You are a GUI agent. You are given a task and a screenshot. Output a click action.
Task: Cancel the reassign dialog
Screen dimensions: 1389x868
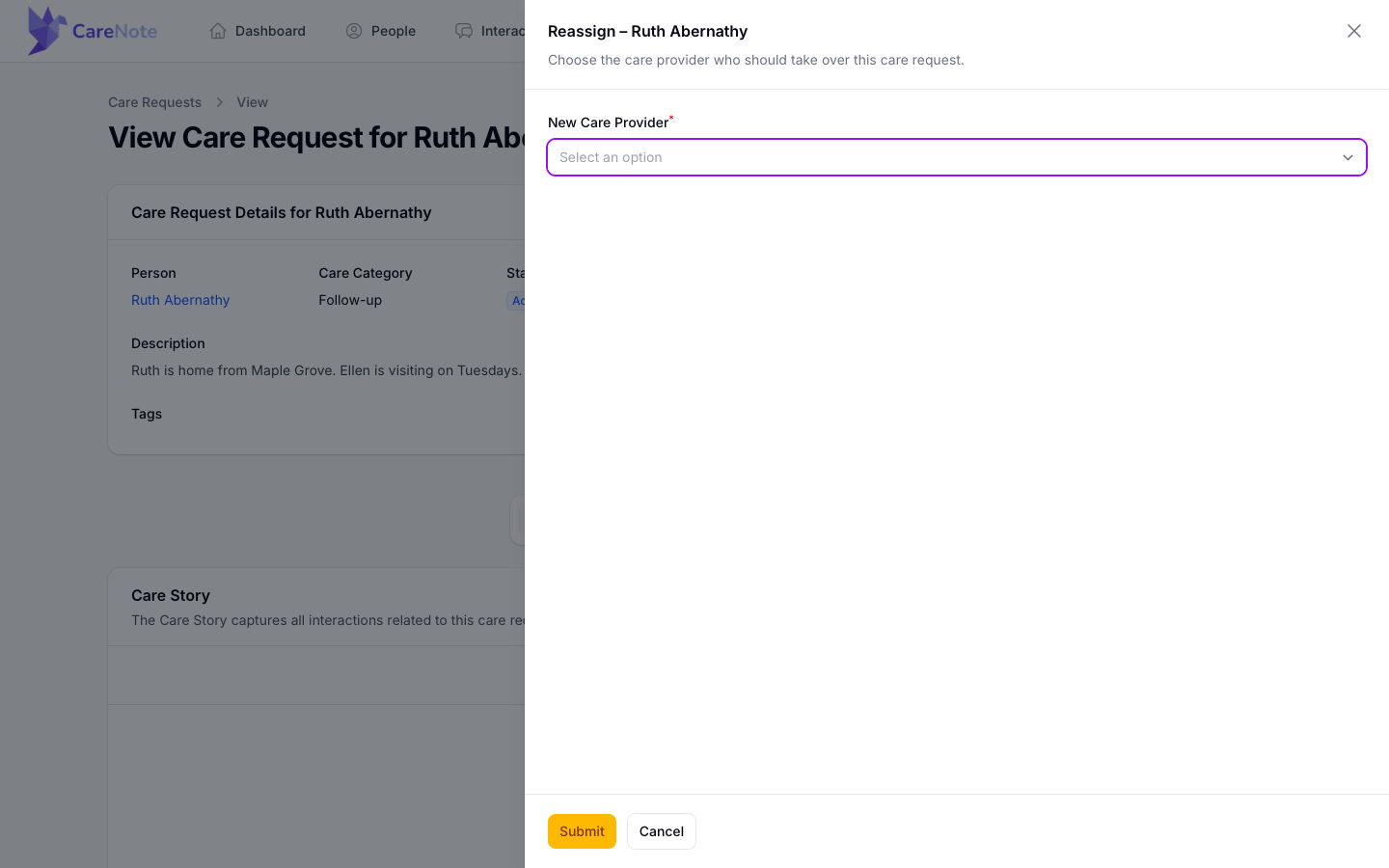662,831
